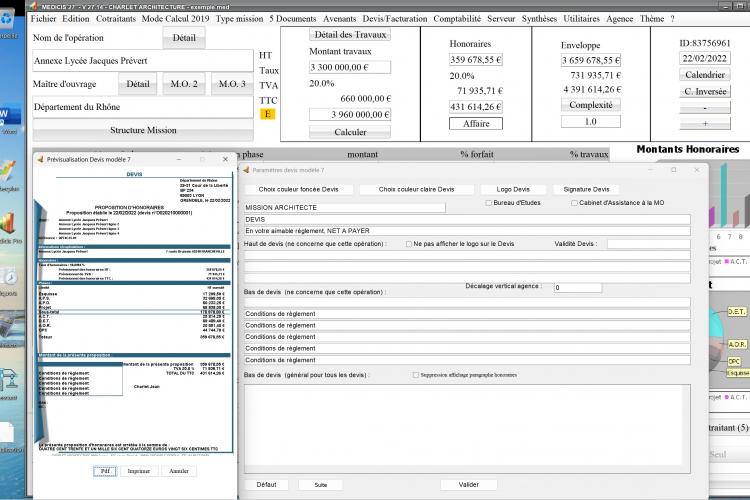
Task: Edit the NET A PAYER text field
Action: tap(467, 231)
